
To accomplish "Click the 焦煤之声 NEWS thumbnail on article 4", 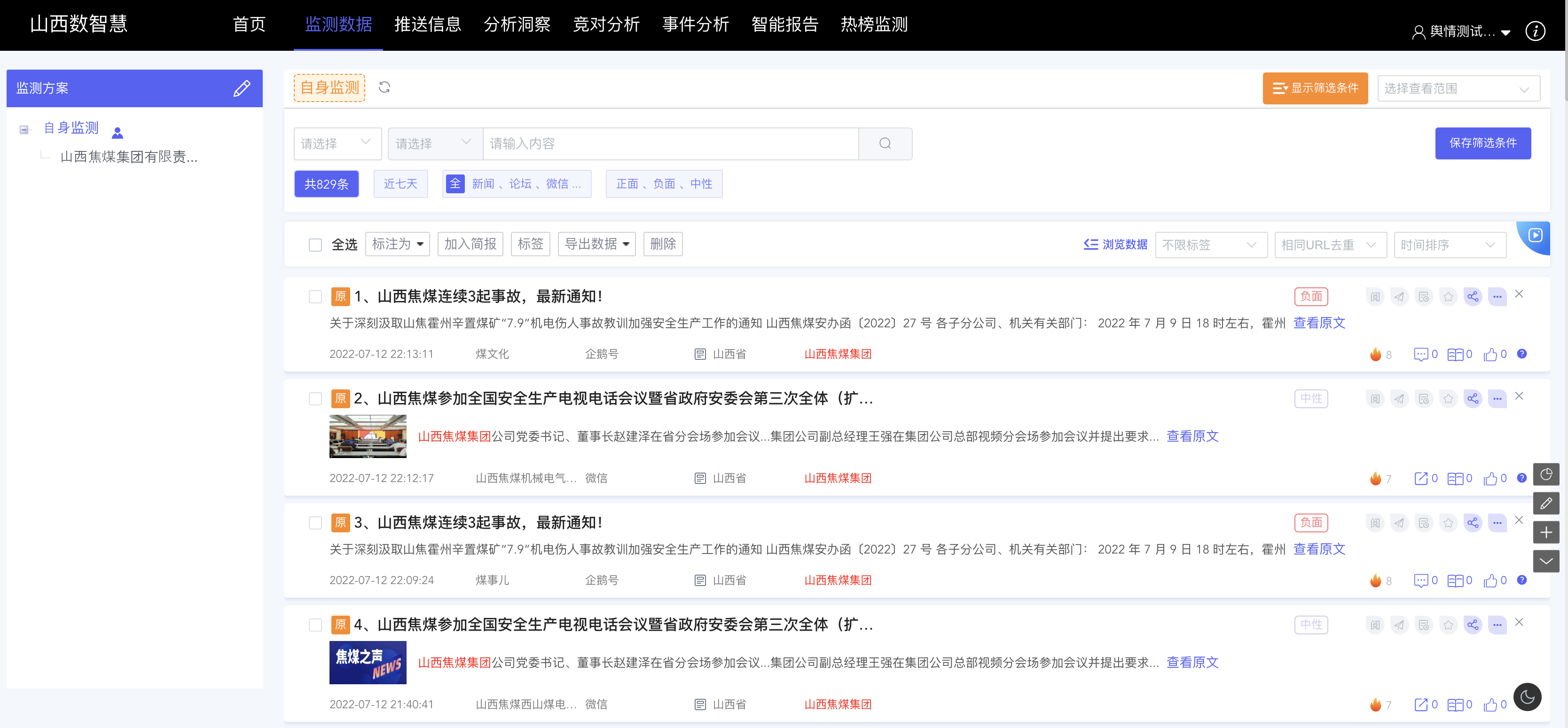I will point(368,662).
